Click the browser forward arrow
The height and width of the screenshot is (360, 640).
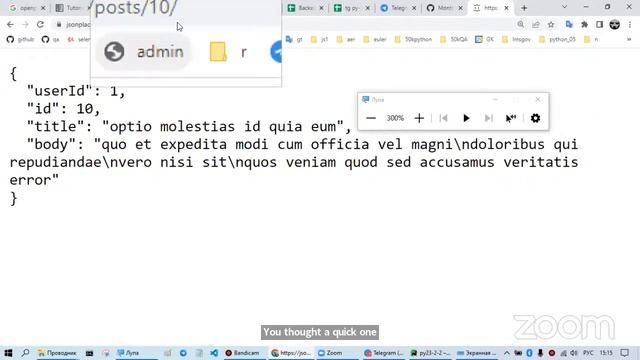click(x=25, y=24)
